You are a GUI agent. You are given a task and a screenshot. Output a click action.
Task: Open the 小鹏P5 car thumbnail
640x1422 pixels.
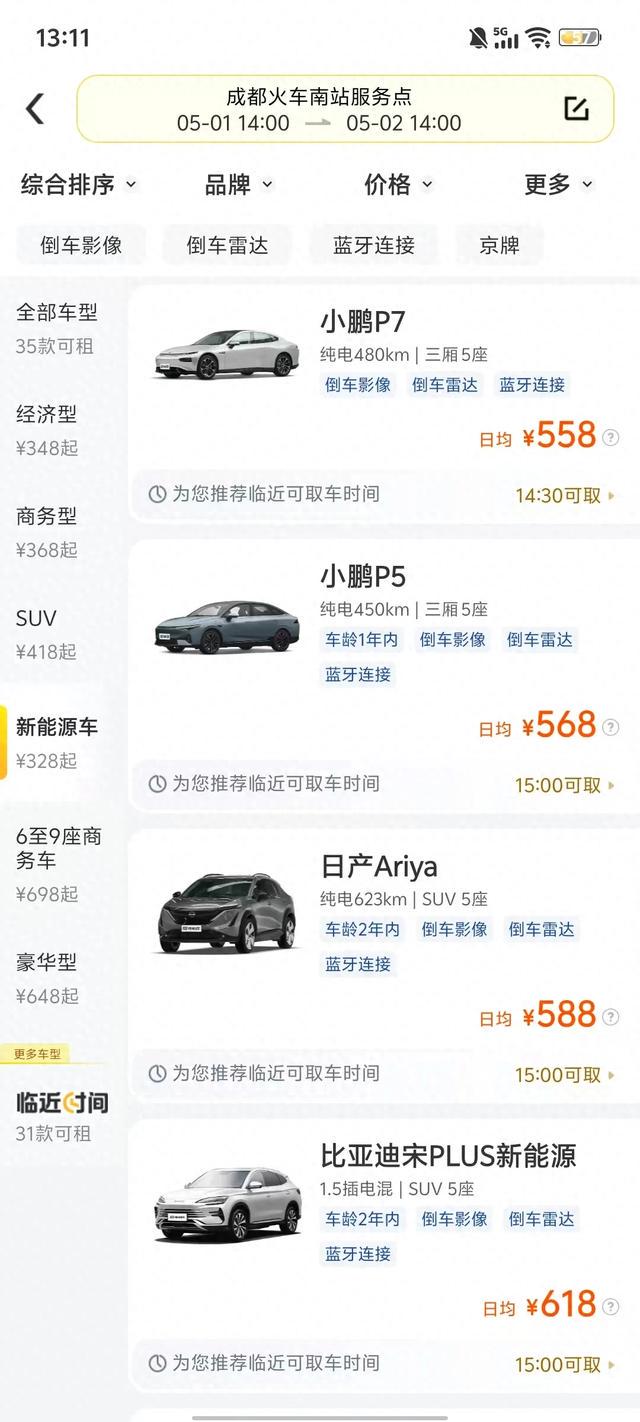coord(227,628)
